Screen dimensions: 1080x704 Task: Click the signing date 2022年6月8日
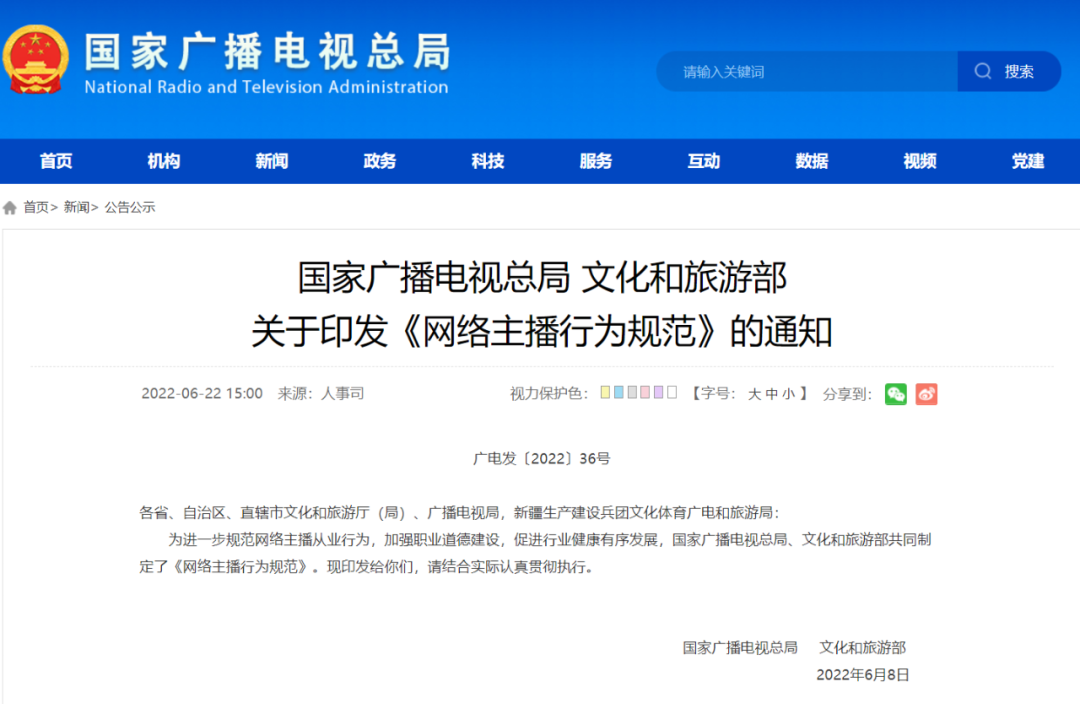coord(862,675)
